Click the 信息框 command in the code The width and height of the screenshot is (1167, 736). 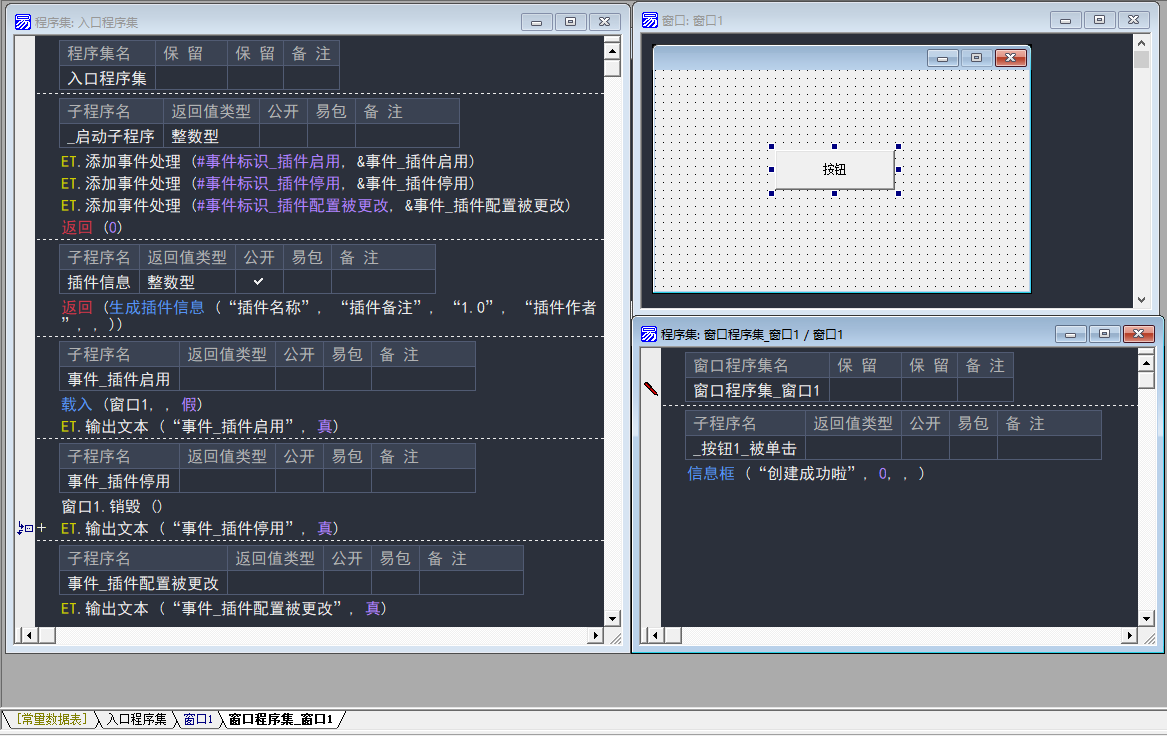pyautogui.click(x=710, y=473)
